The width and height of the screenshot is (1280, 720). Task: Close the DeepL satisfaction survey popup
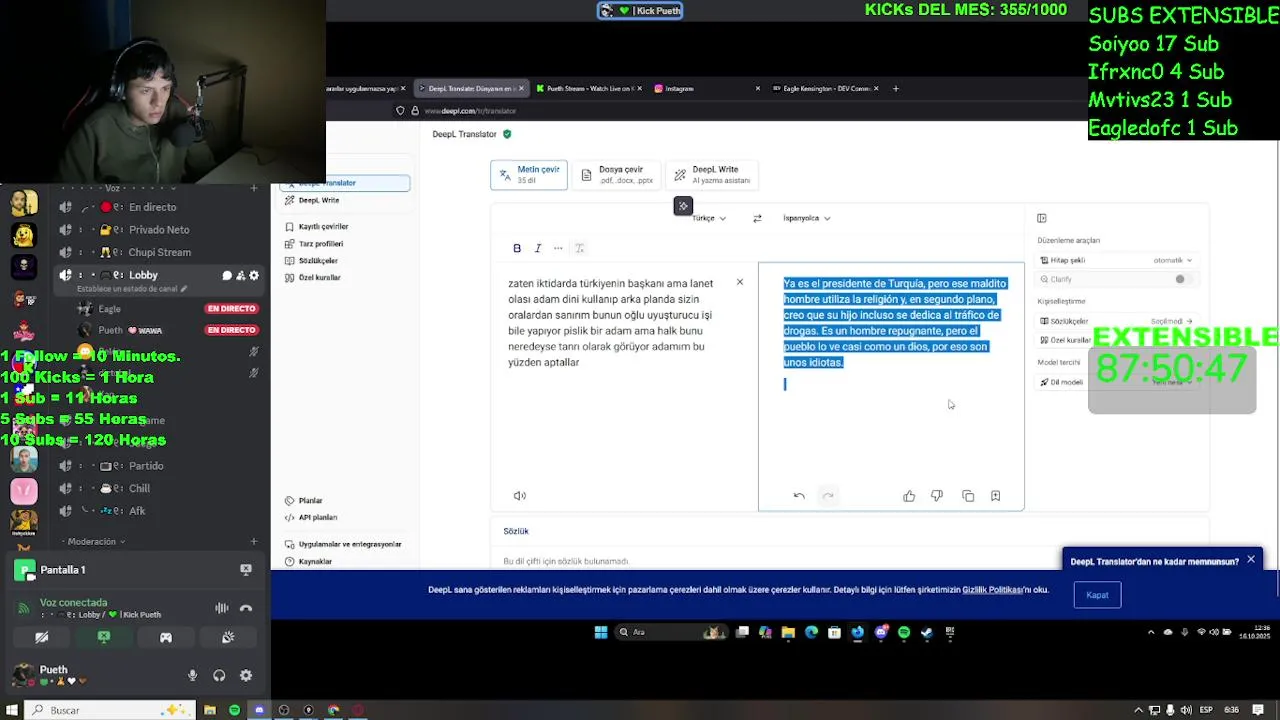pyautogui.click(x=1251, y=560)
